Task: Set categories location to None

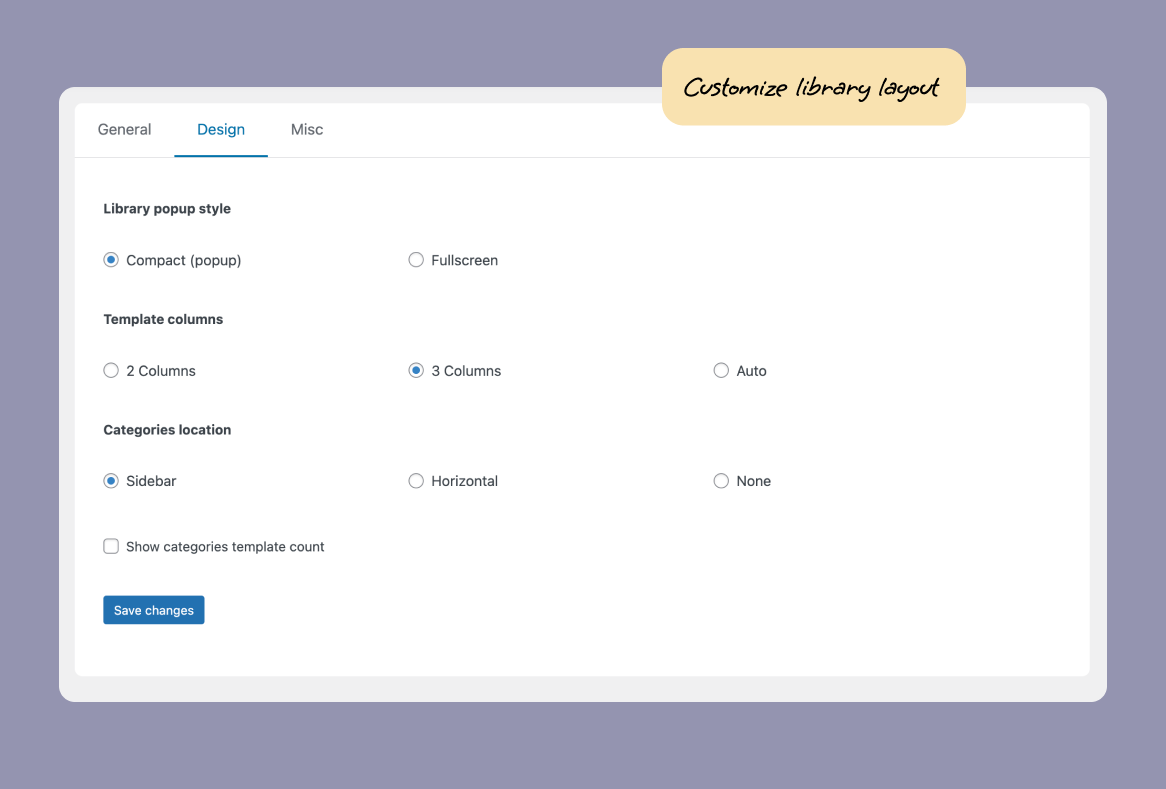Action: [721, 481]
